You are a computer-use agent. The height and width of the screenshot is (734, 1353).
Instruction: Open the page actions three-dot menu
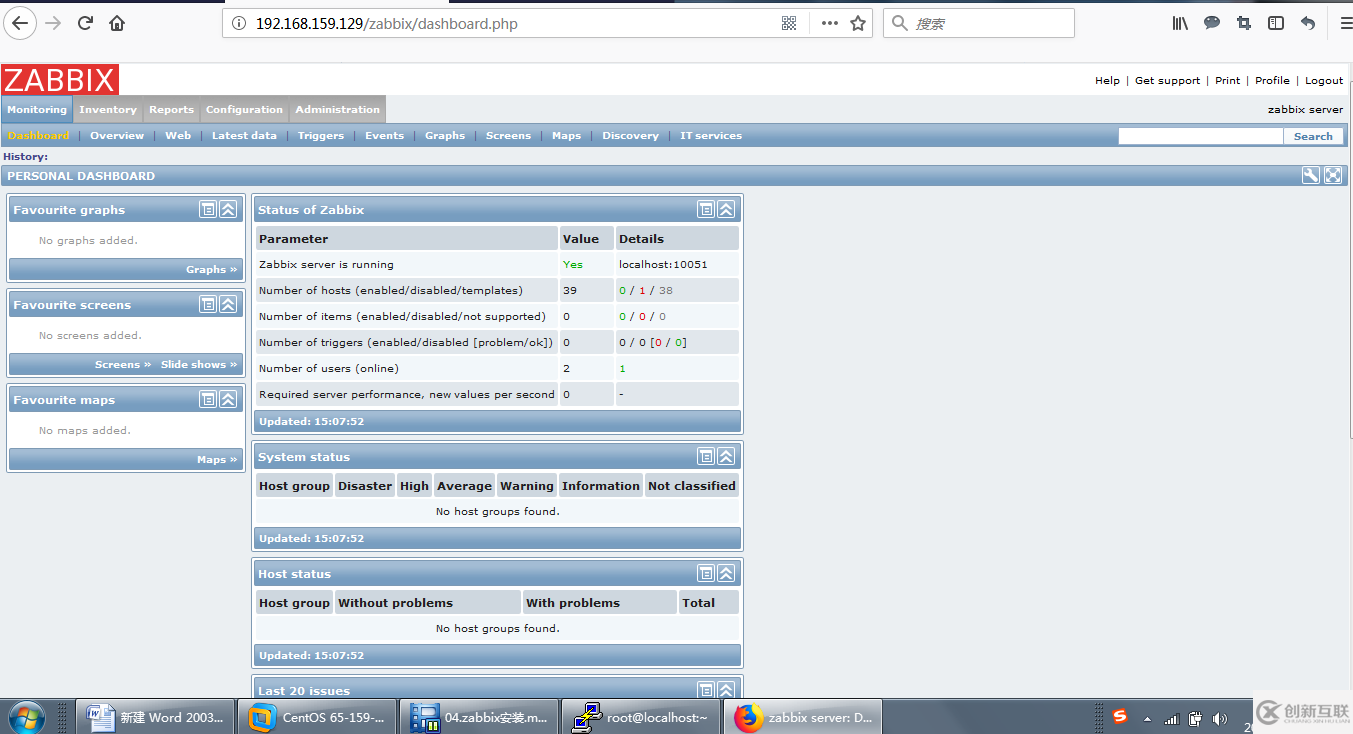tap(830, 23)
